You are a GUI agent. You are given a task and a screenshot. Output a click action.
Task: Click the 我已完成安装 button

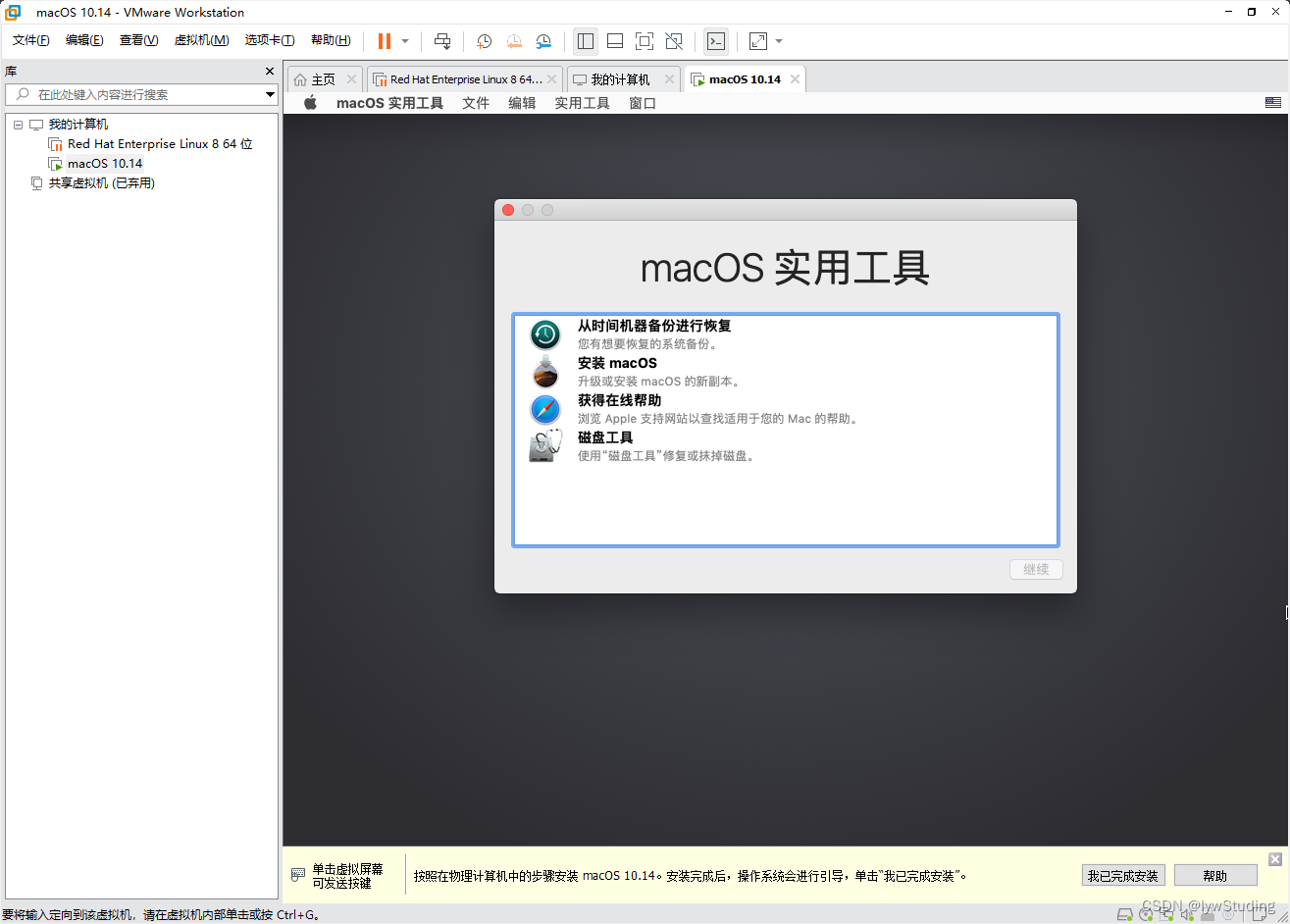click(1122, 876)
